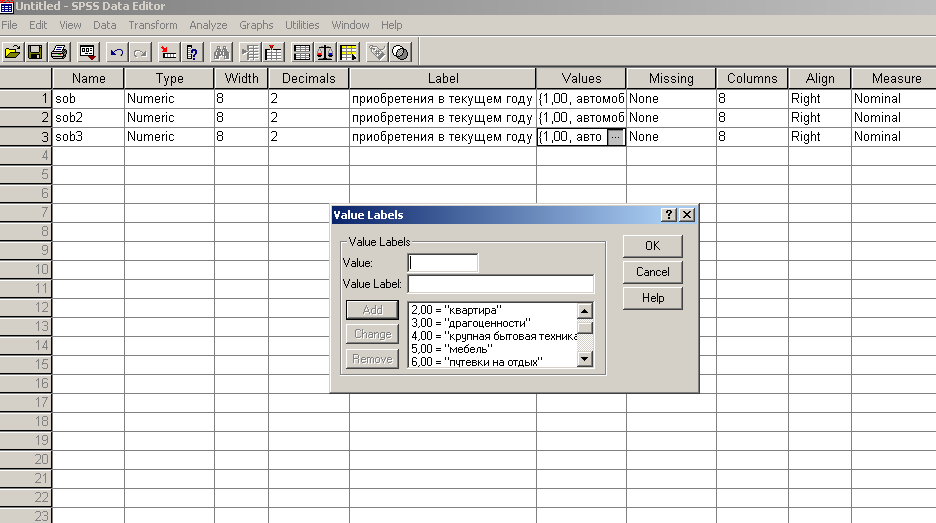Open the View menu

tap(70, 25)
